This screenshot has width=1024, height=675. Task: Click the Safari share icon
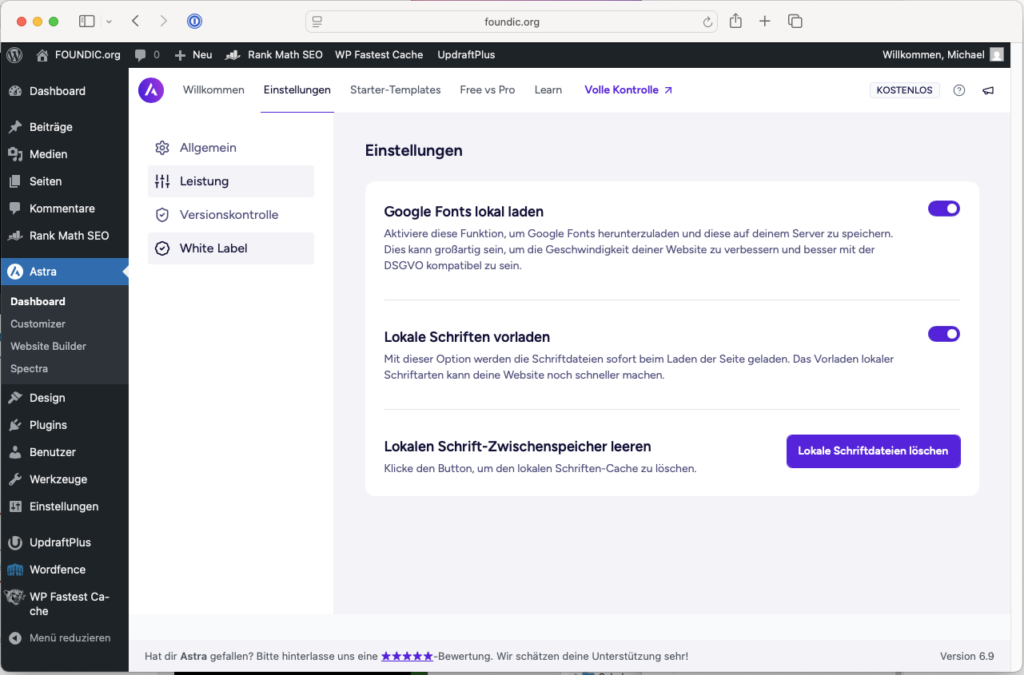click(736, 21)
